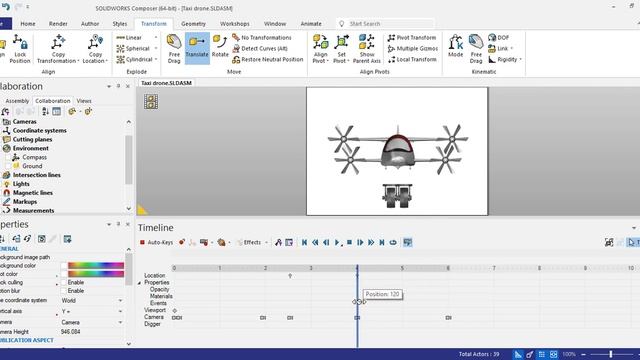Open the World coordinate system dropdown

pyautogui.click(x=120, y=300)
